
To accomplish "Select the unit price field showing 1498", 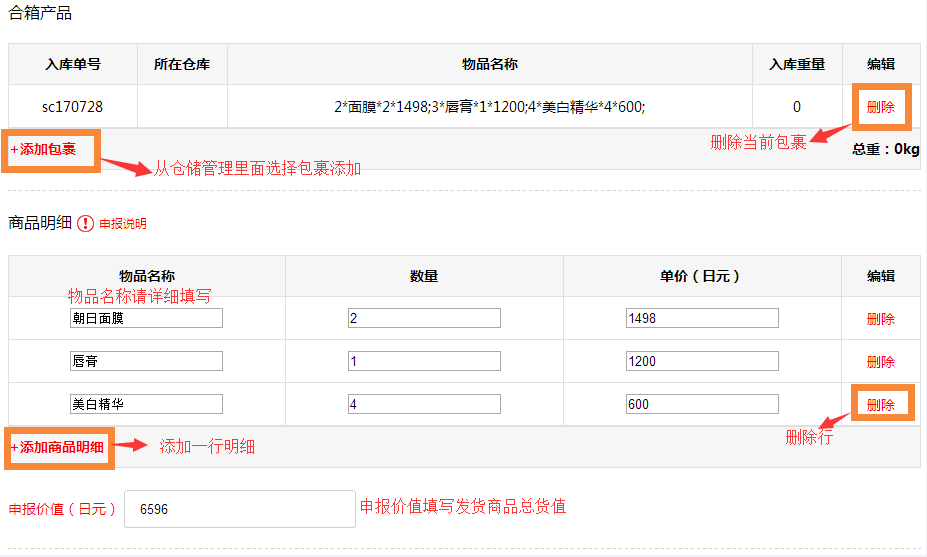I will [x=701, y=318].
